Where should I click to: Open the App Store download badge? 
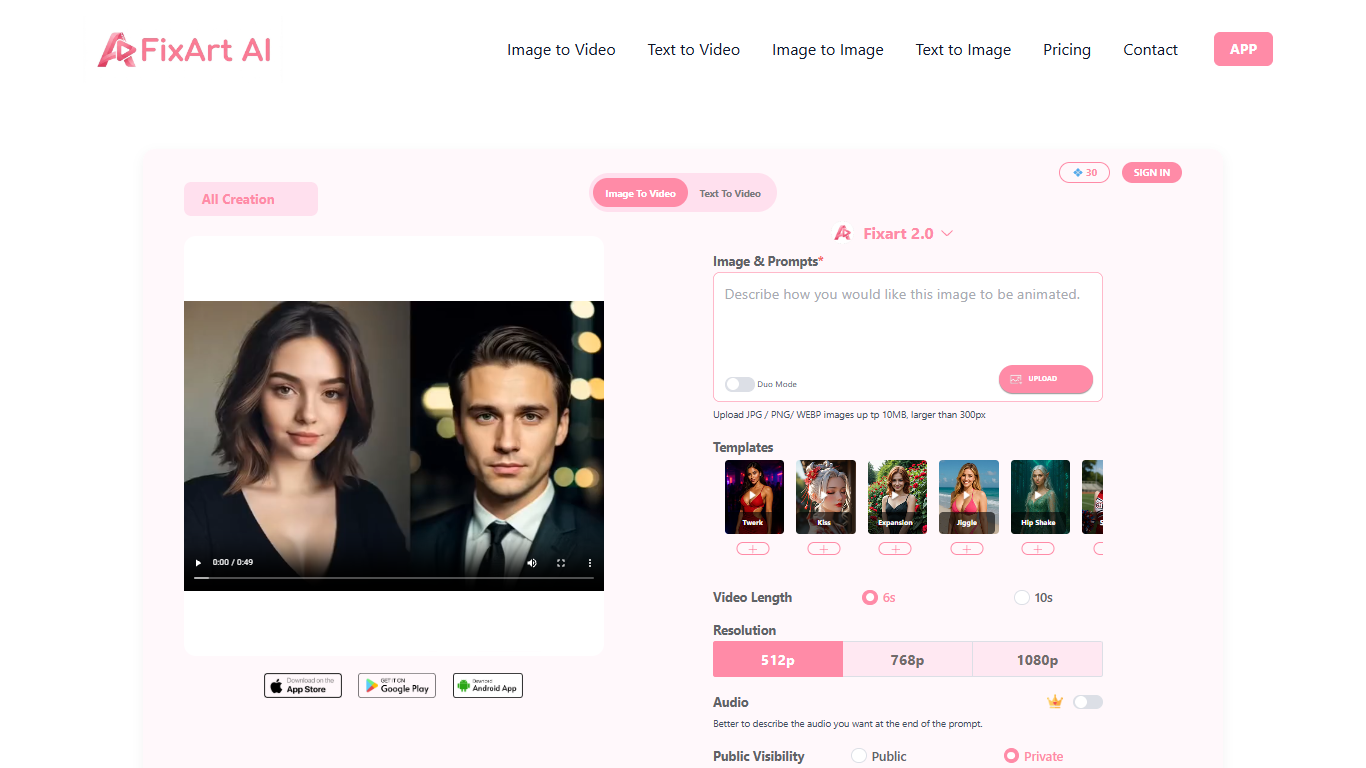click(x=303, y=685)
